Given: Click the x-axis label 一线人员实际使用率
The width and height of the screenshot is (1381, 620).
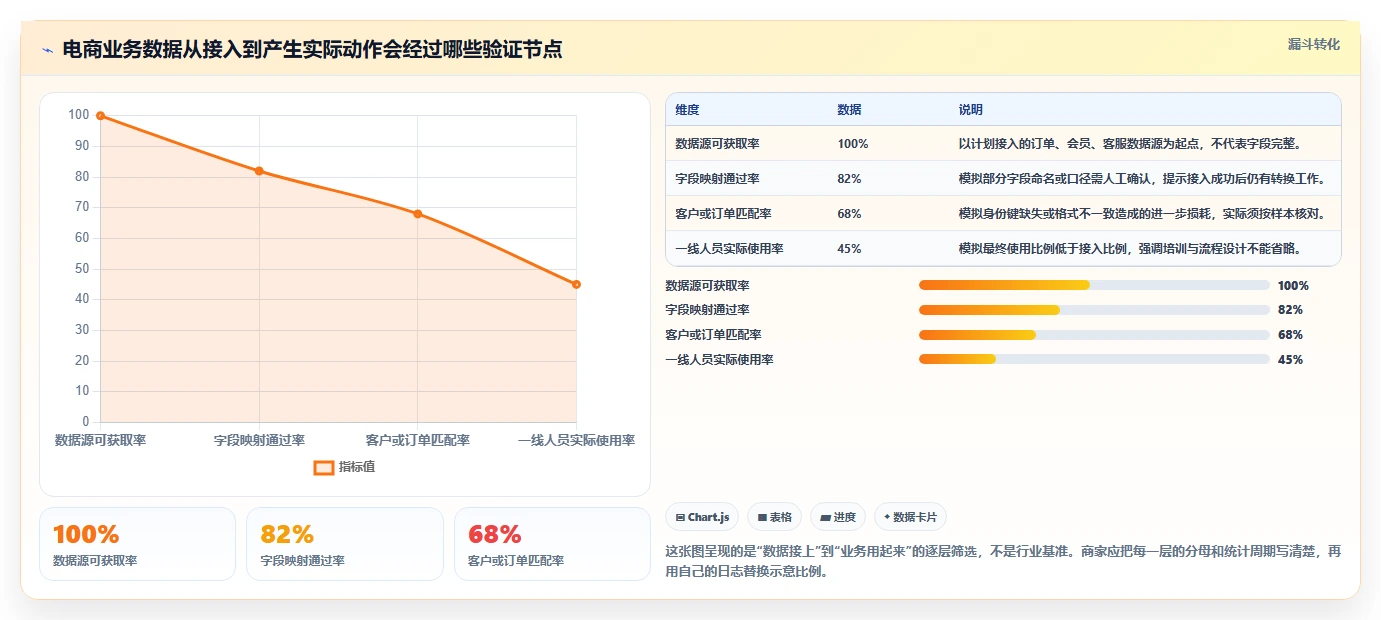Looking at the screenshot, I should coord(576,440).
